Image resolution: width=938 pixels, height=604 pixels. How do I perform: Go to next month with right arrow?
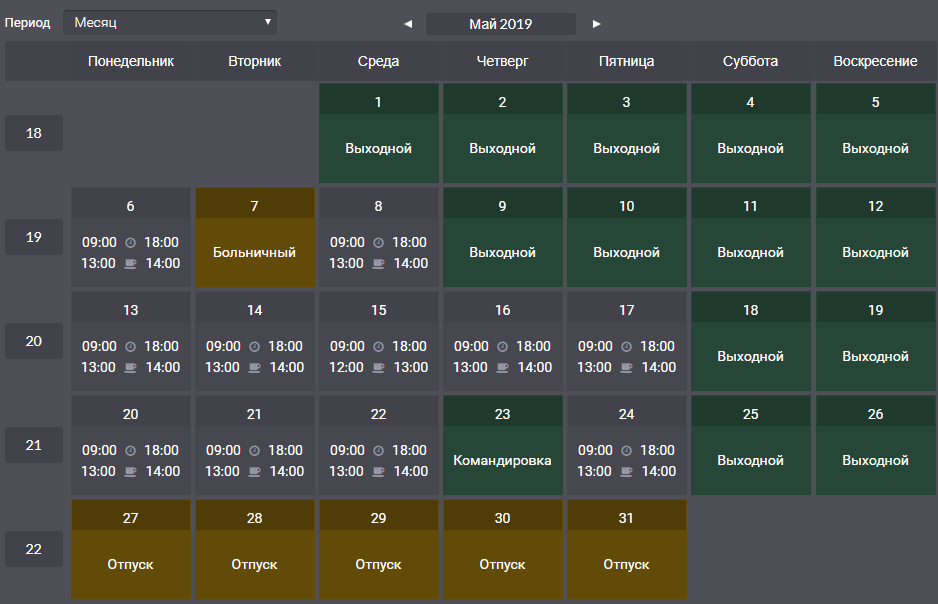[597, 23]
